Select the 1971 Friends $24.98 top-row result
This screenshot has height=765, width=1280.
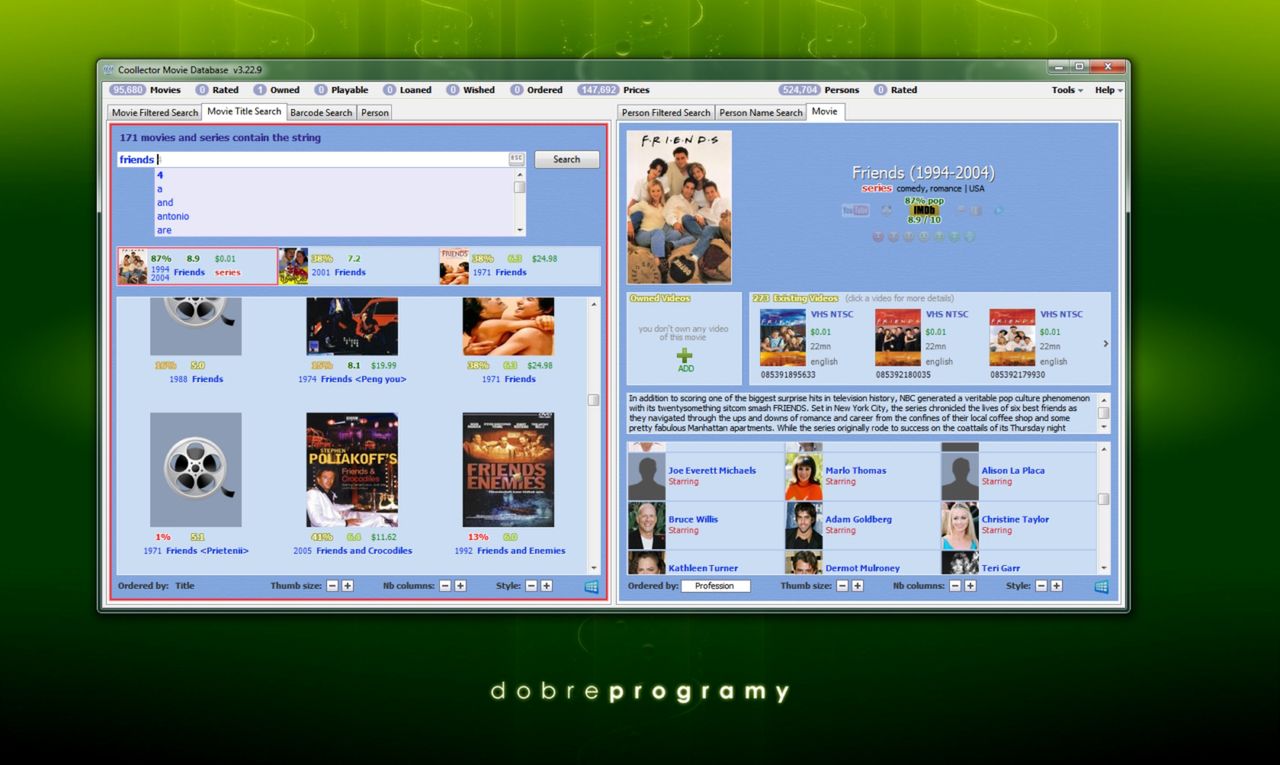(x=519, y=266)
